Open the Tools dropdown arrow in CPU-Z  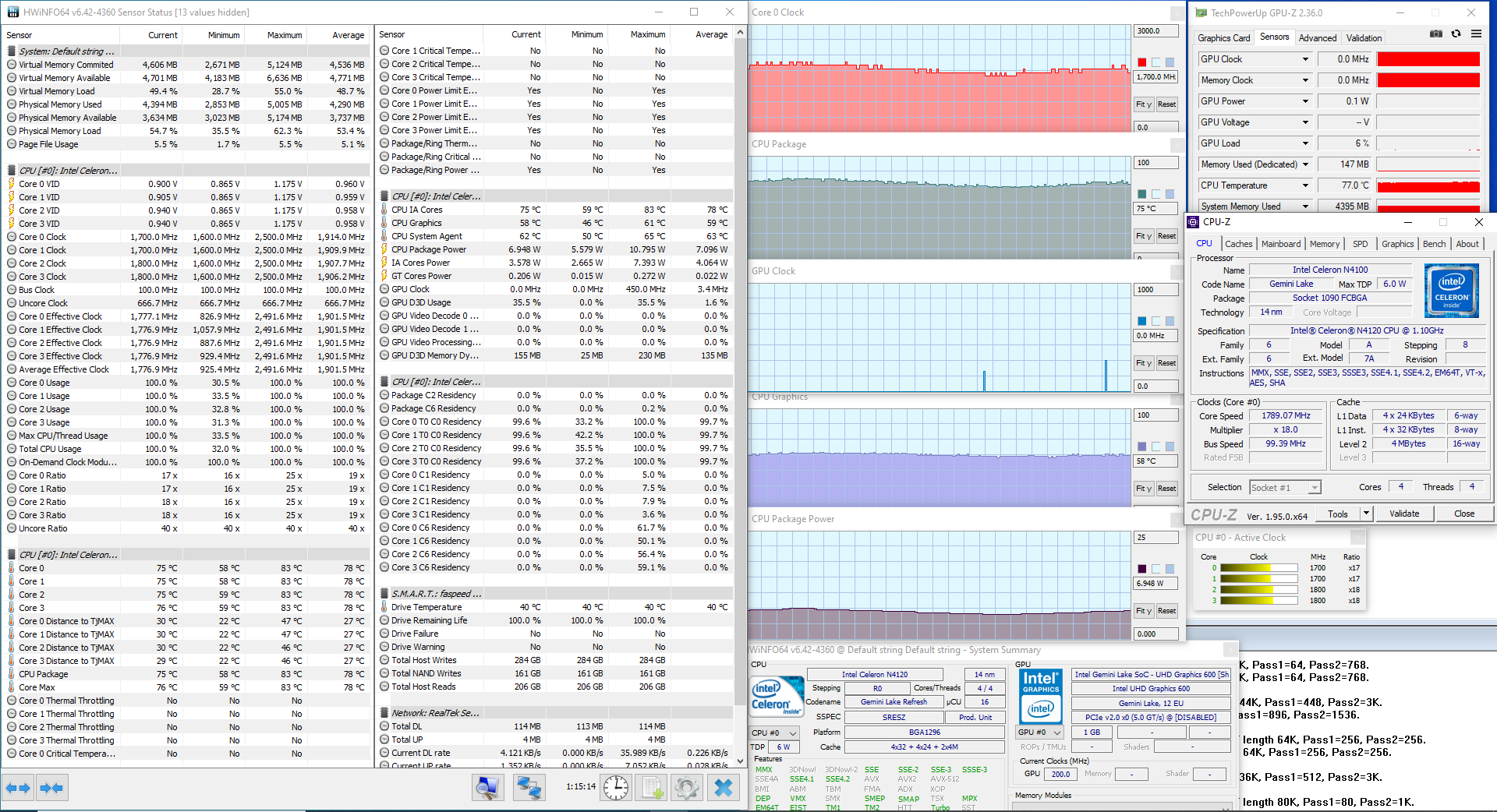click(1366, 514)
